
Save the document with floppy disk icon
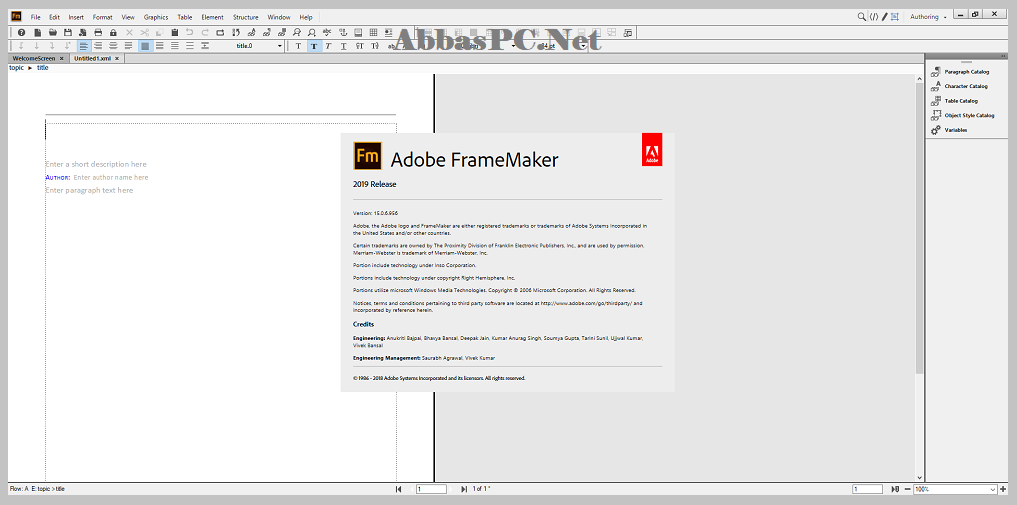point(67,32)
